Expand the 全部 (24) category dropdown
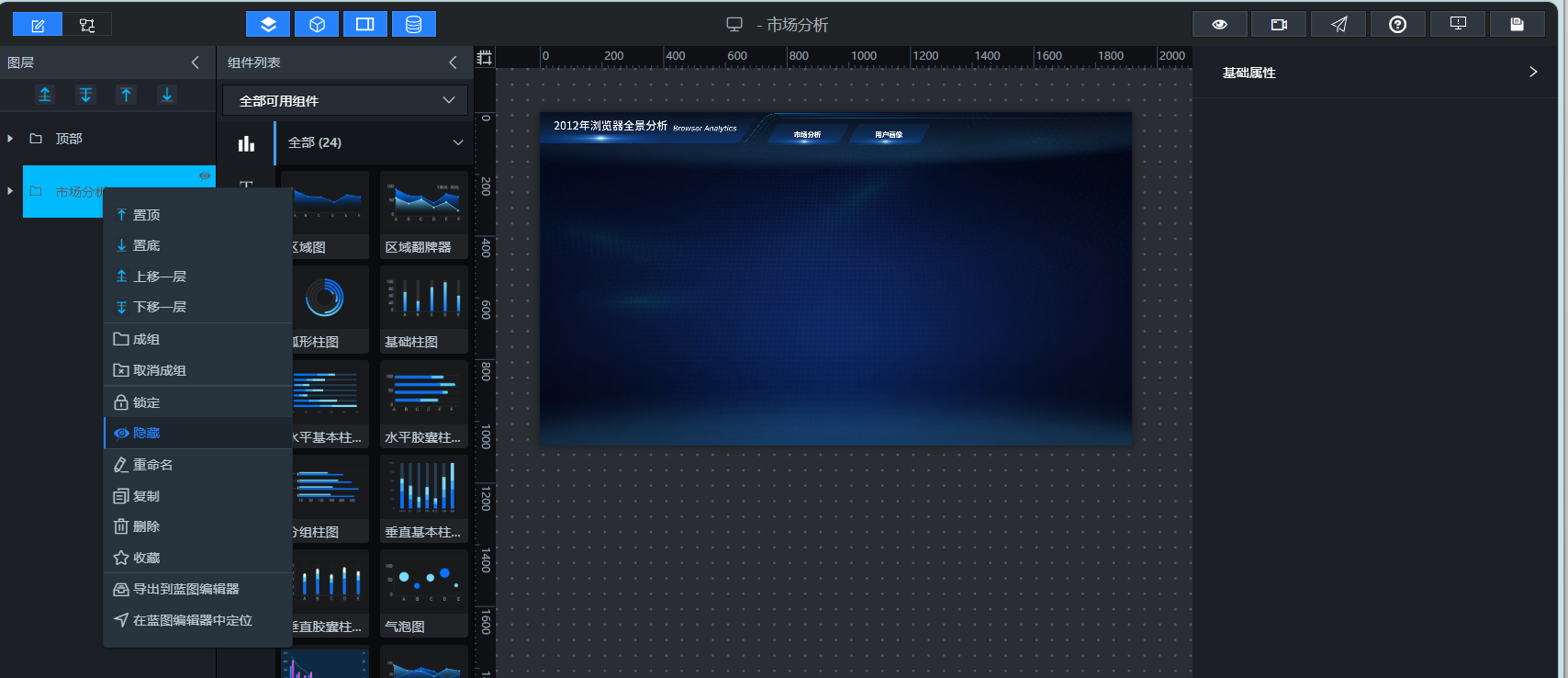 coord(375,142)
